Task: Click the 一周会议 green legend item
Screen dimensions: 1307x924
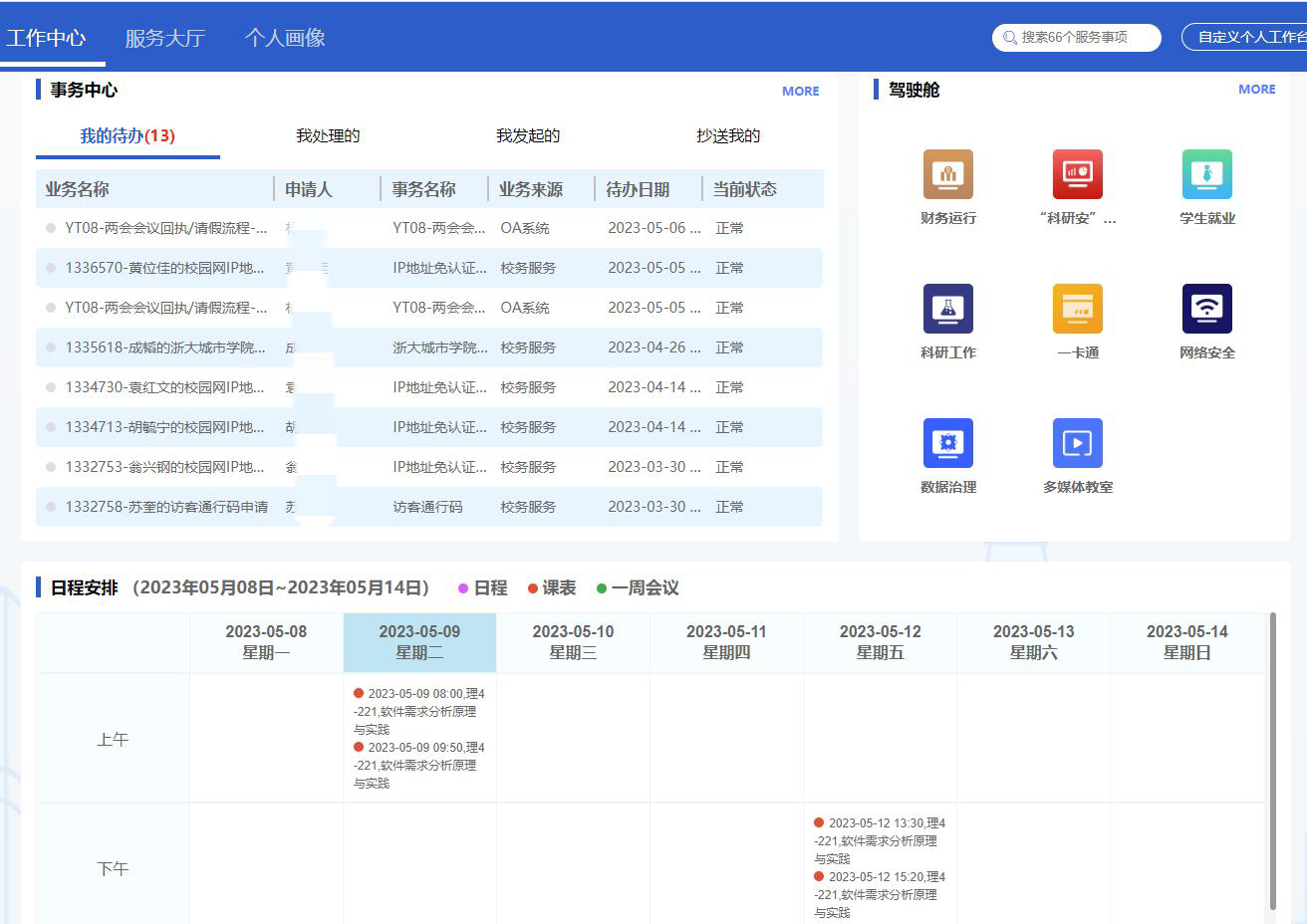Action: 638,588
